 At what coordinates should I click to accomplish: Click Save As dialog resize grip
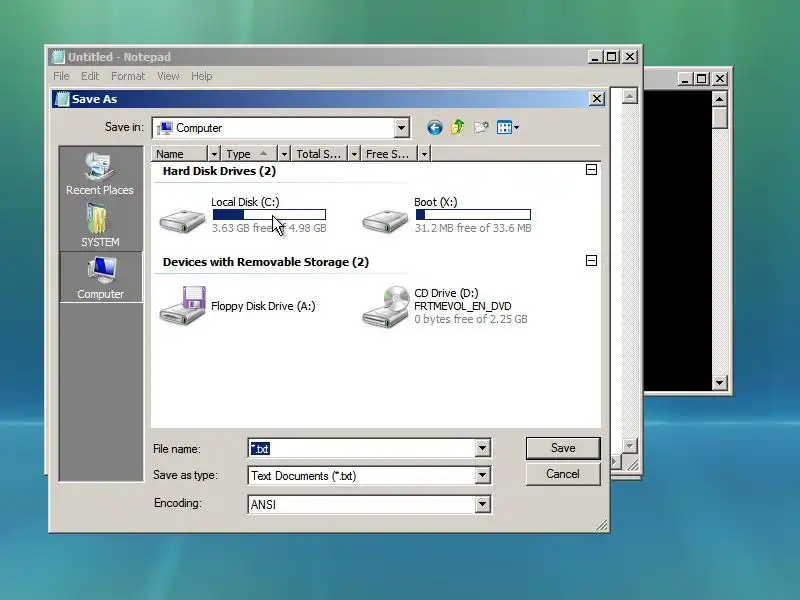[602, 525]
